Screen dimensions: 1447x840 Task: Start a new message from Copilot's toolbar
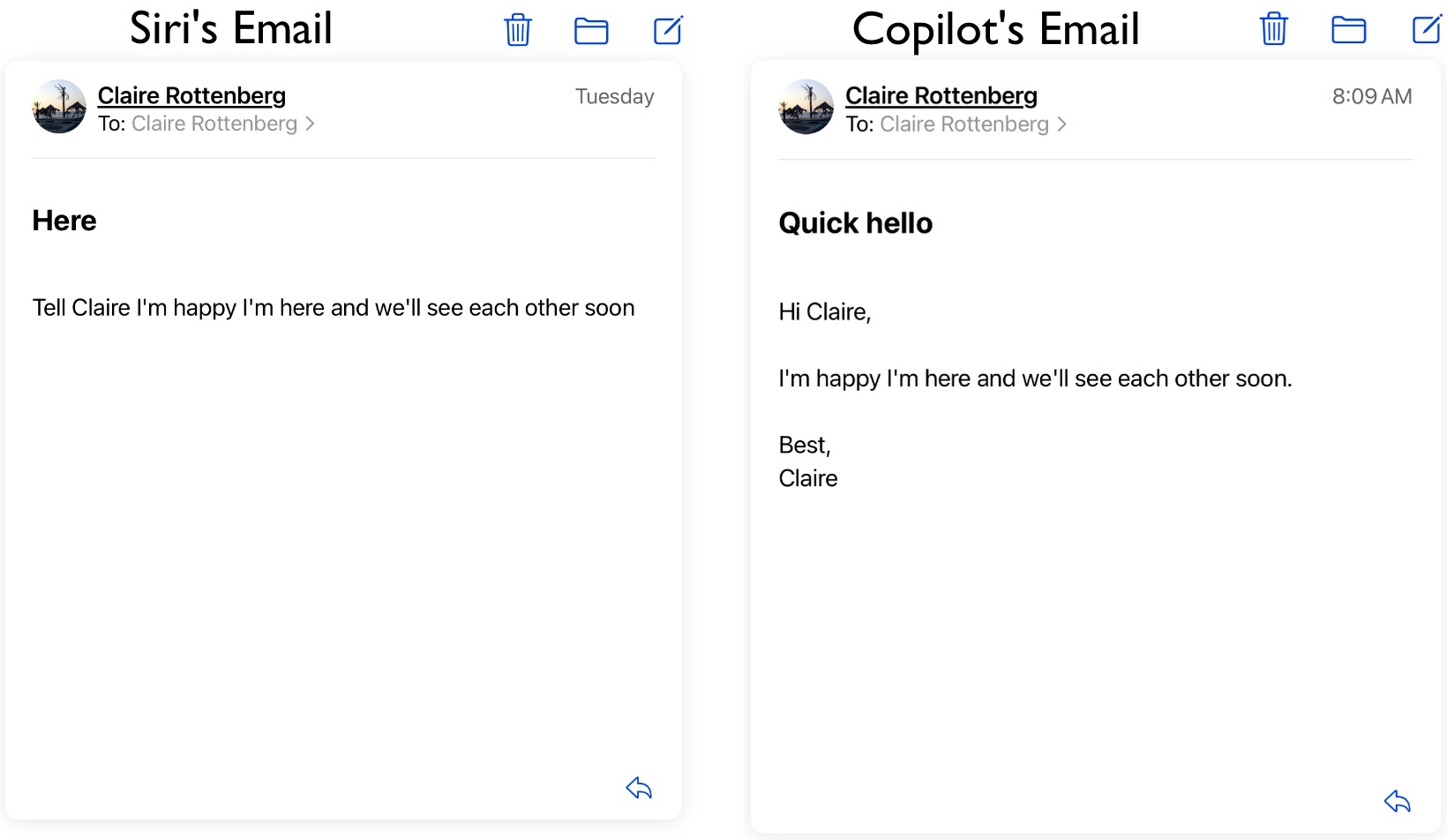(1428, 30)
